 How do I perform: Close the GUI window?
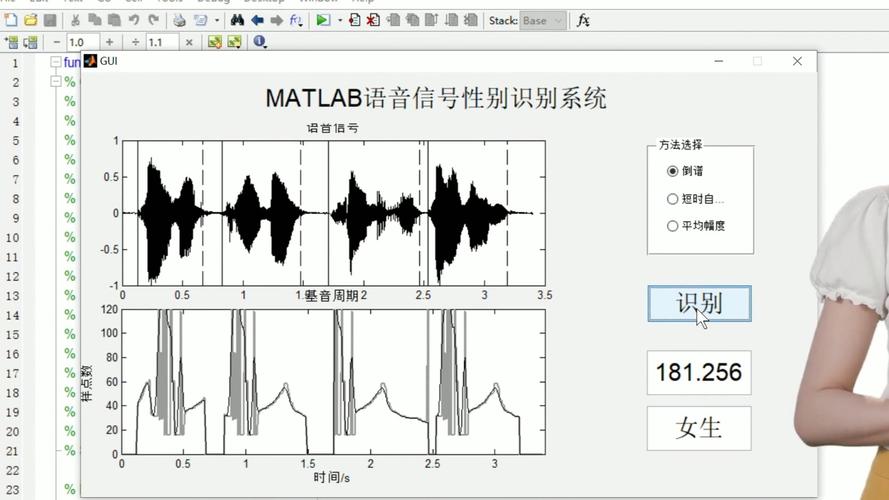(797, 61)
